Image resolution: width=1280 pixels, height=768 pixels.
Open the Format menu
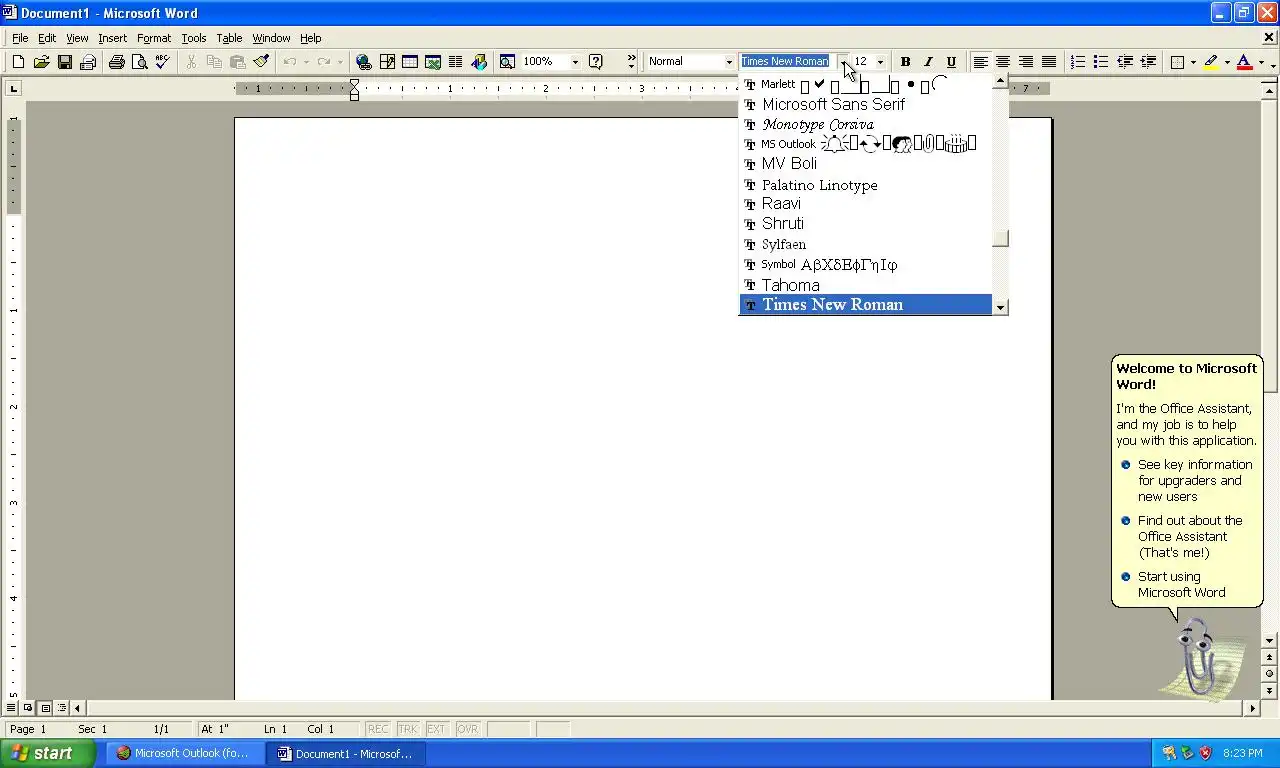pyautogui.click(x=154, y=38)
